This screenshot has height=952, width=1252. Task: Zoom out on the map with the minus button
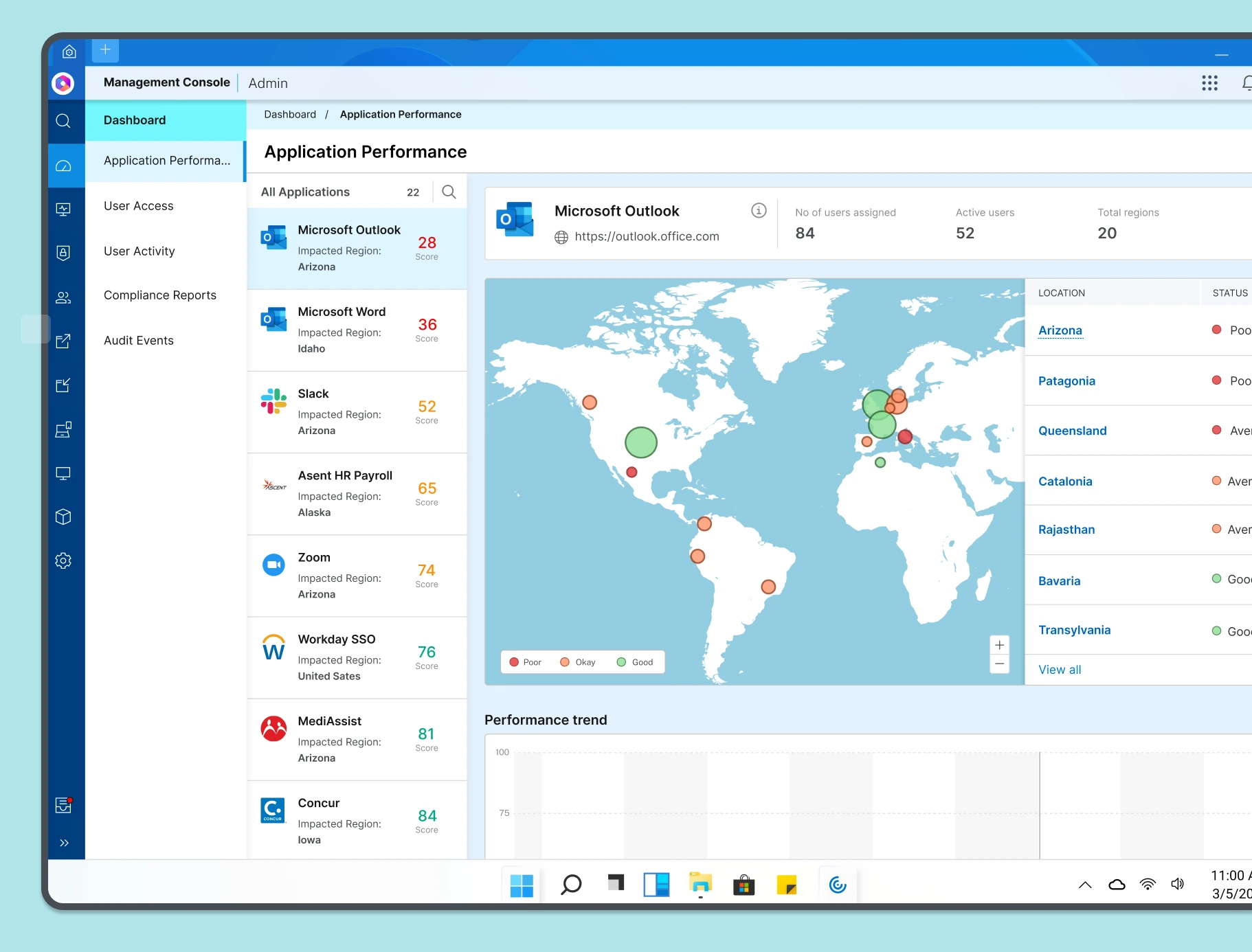coord(999,664)
